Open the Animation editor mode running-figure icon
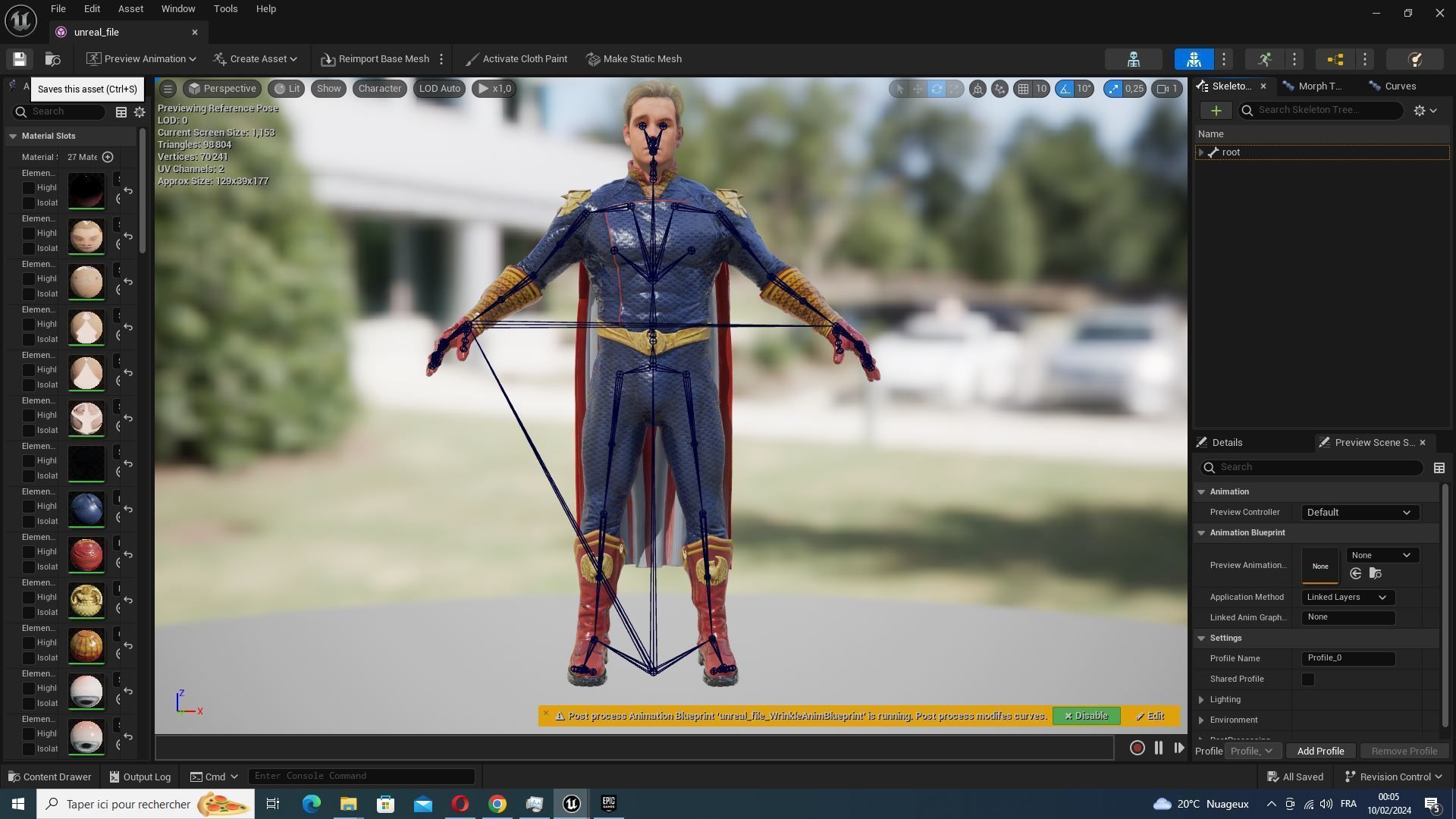 coord(1264,59)
